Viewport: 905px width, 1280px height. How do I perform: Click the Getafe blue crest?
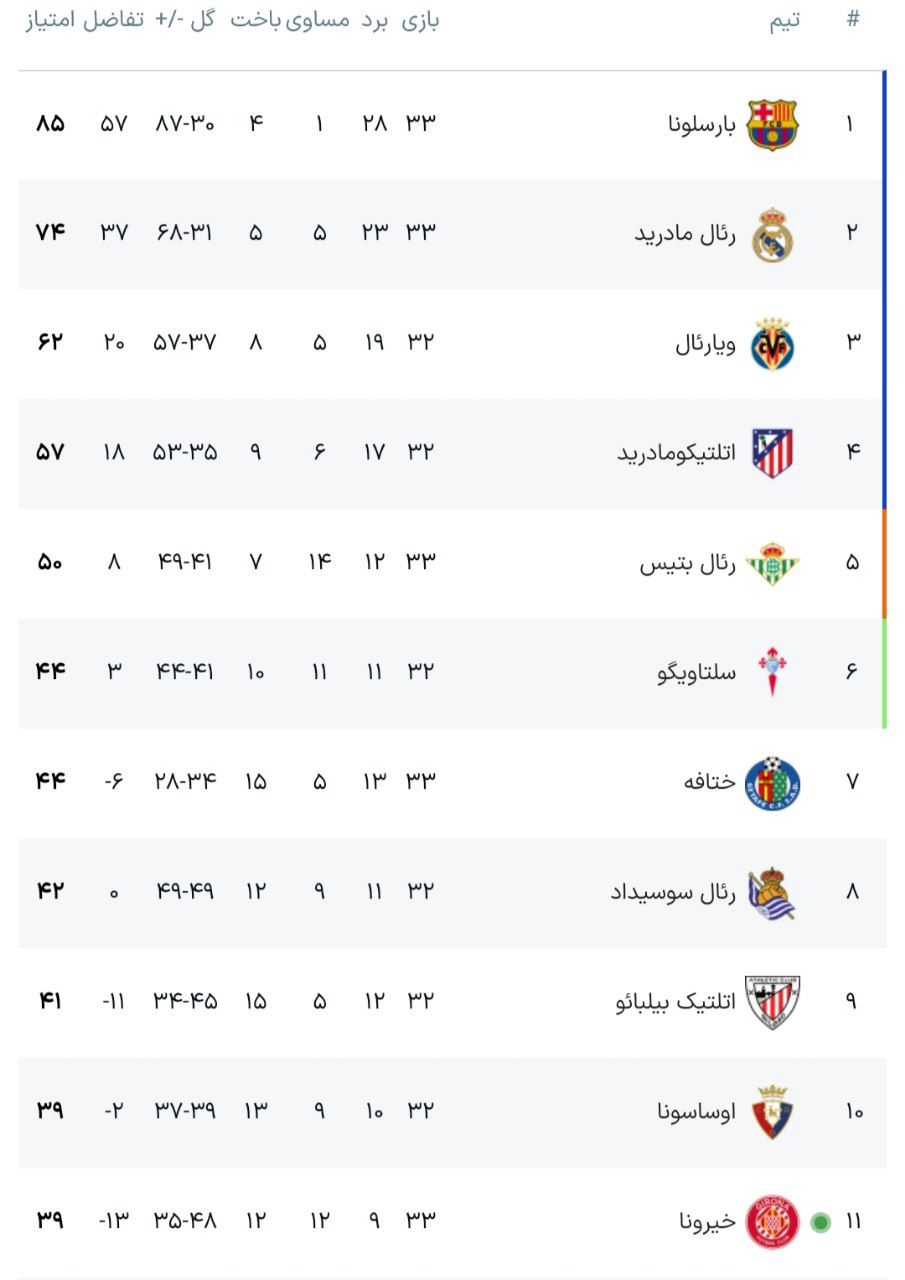773,782
